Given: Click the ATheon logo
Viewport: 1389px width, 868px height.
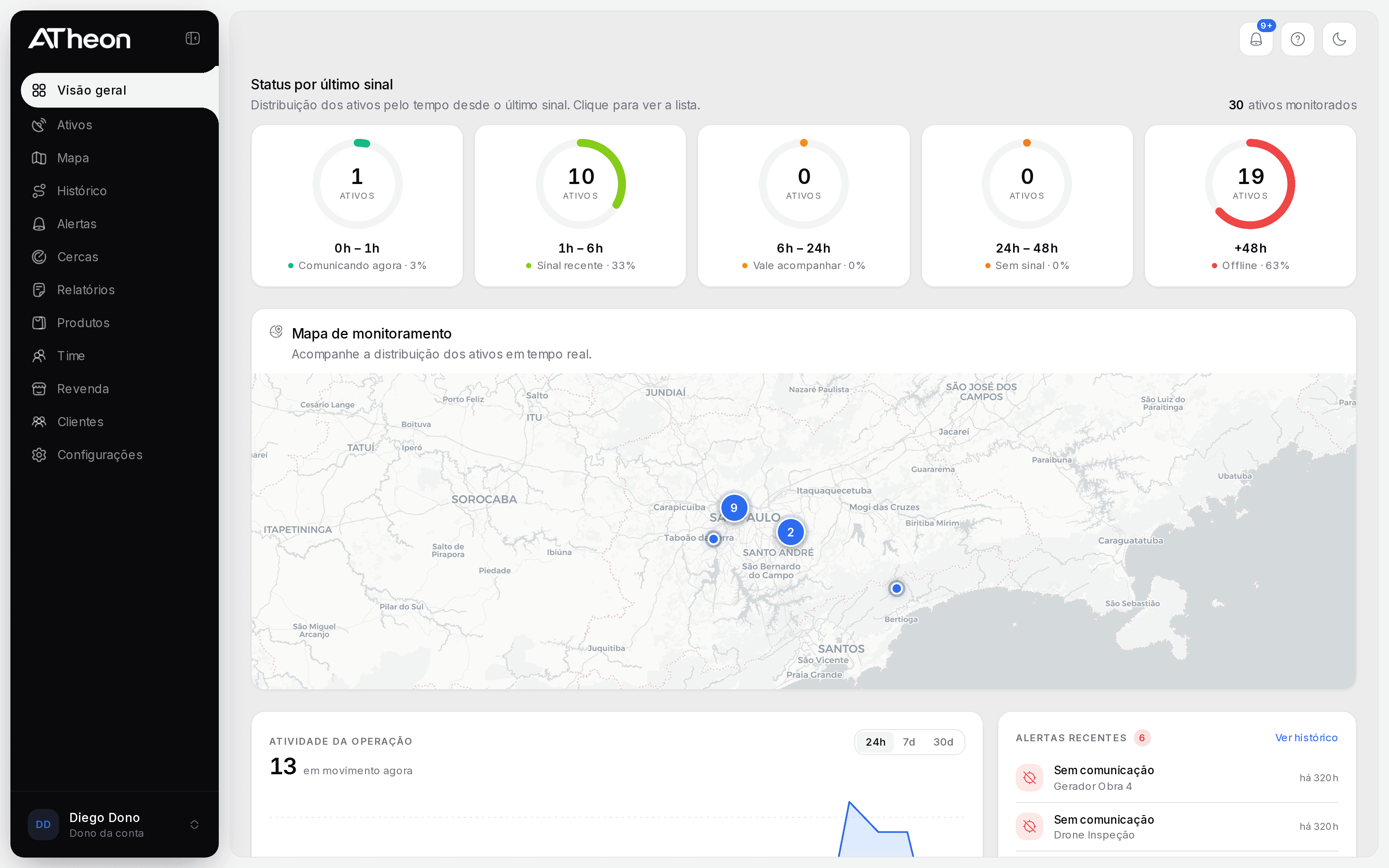Looking at the screenshot, I should click(79, 39).
